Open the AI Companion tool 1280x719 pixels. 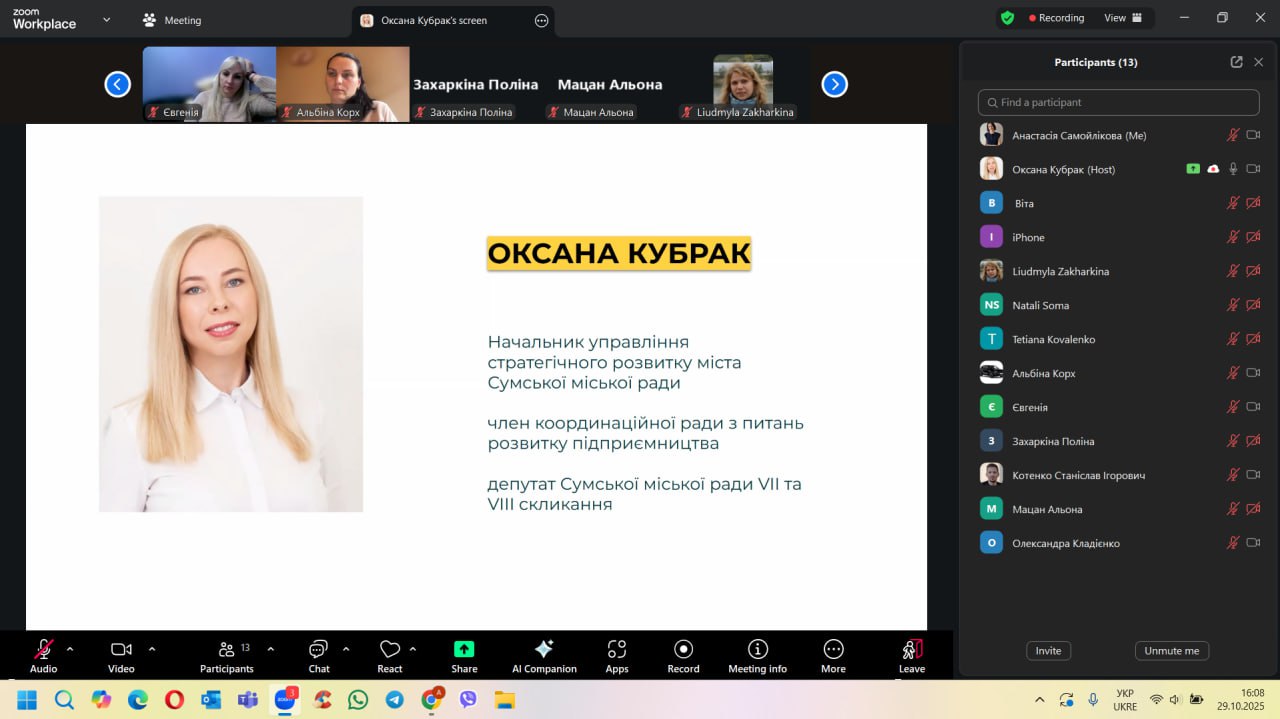(544, 655)
